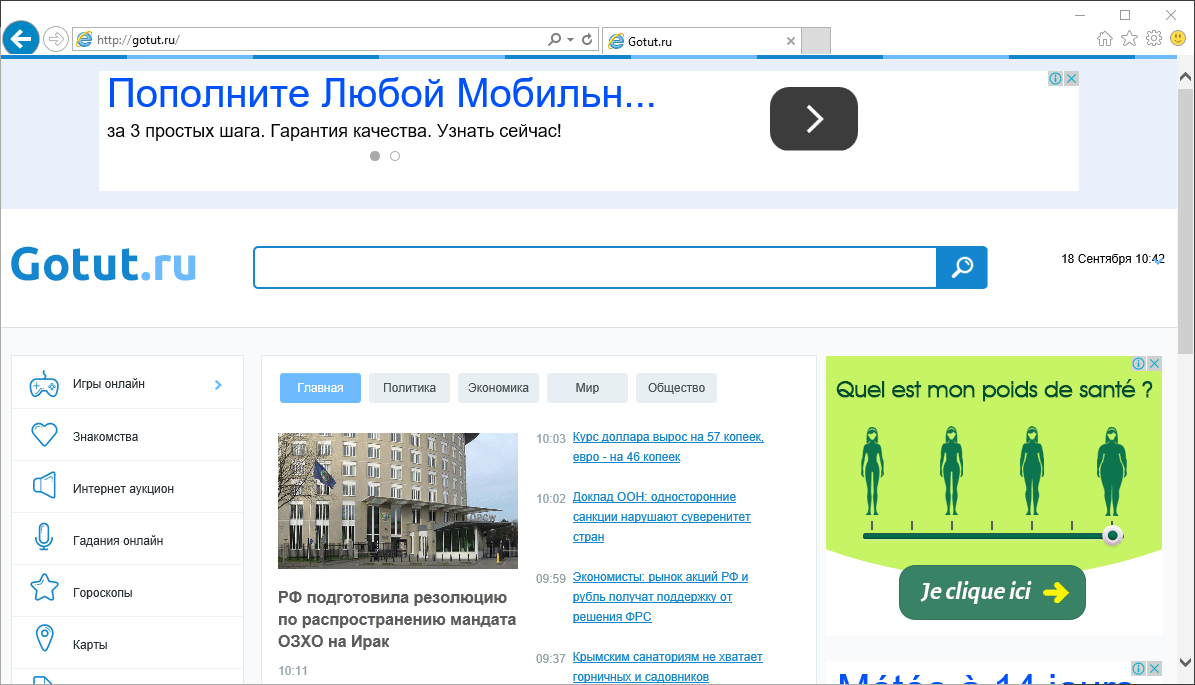Screen dimensions: 1195x685
Task: Open headline about РФ резолюцию ОЗХО
Action: tap(397, 619)
